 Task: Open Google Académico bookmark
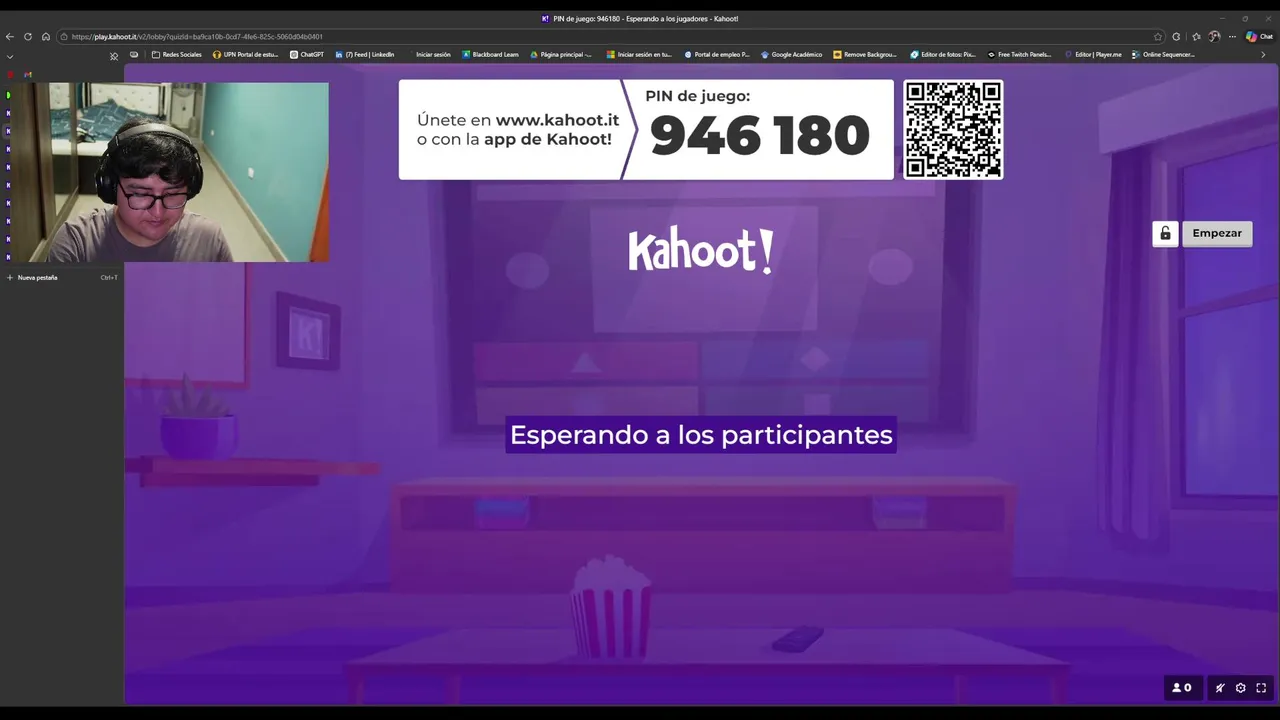(x=792, y=55)
